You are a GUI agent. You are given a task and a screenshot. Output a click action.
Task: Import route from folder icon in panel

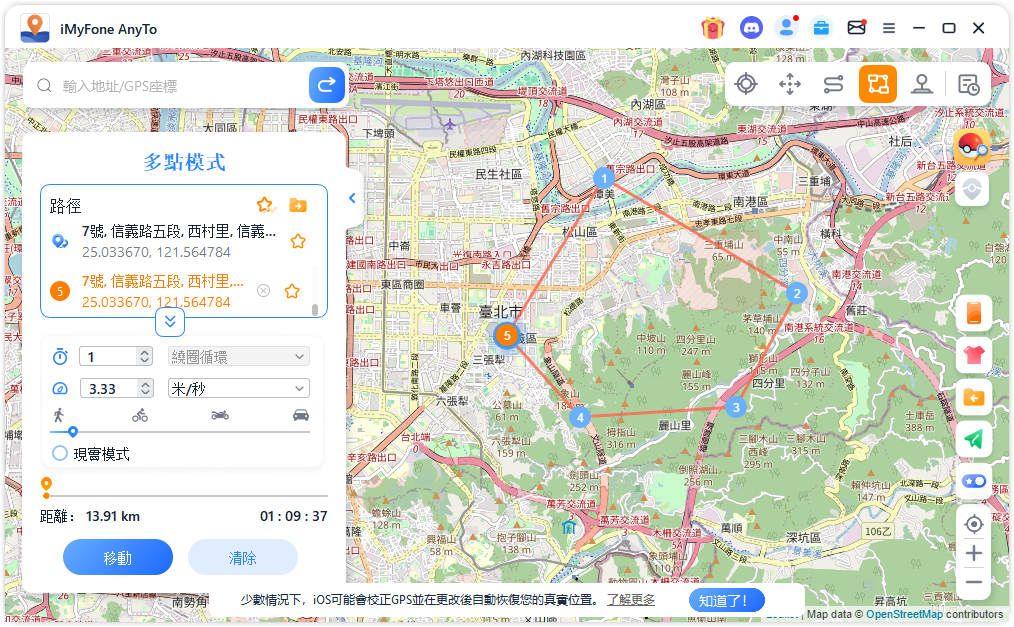(x=298, y=206)
